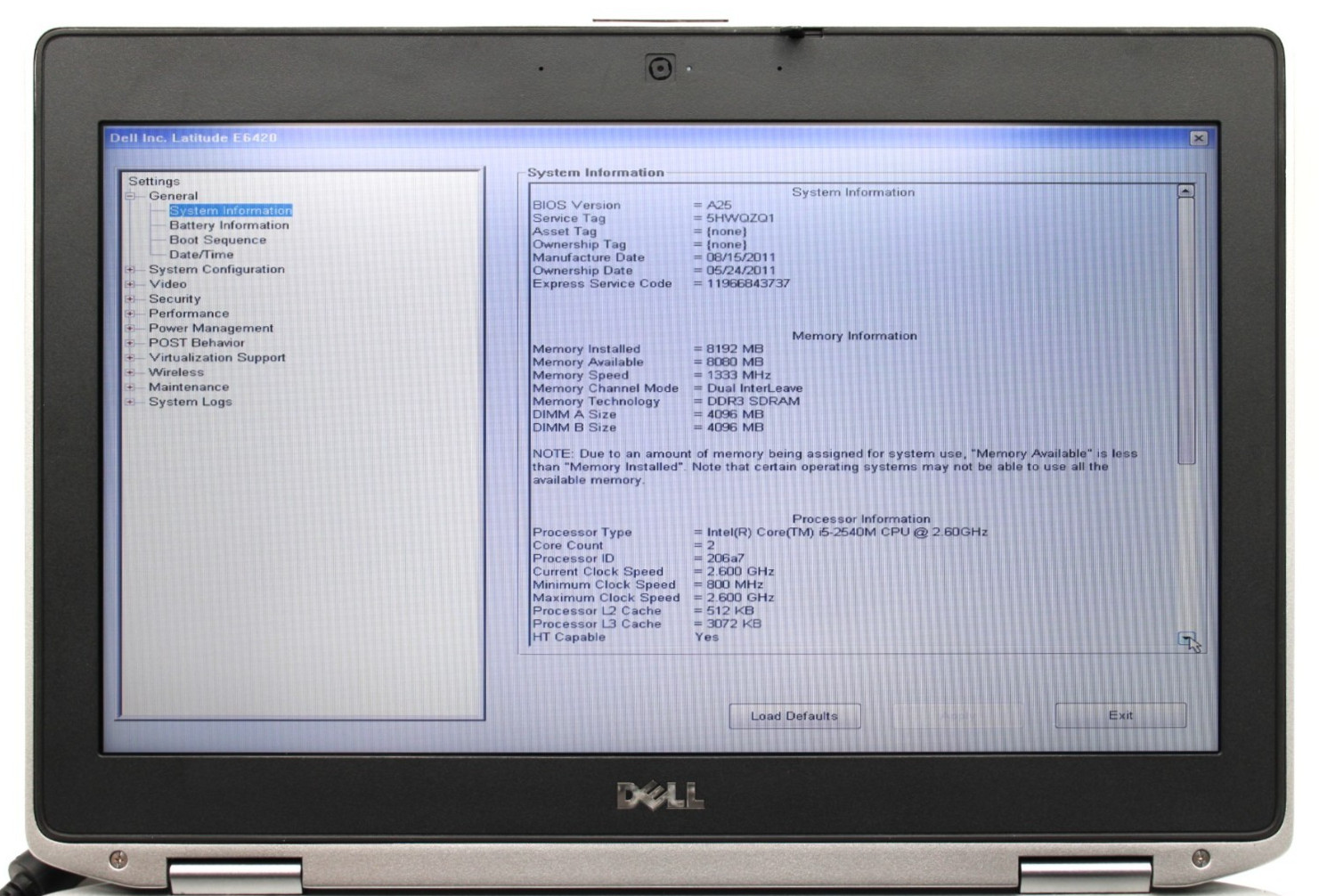Expand the Virtualization Support node
This screenshot has height=896, width=1319.
(x=130, y=358)
